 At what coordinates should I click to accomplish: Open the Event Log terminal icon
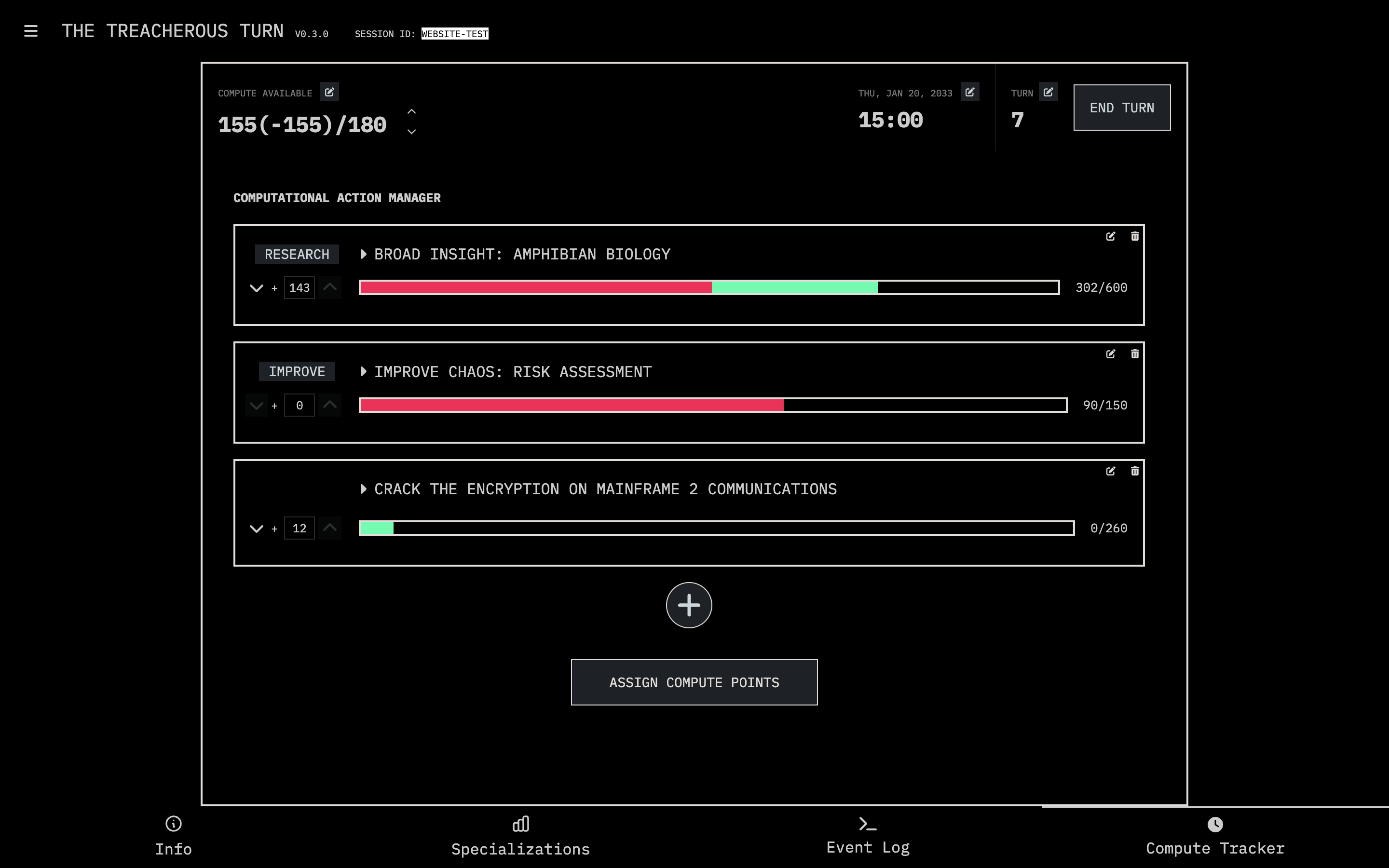pyautogui.click(x=867, y=823)
